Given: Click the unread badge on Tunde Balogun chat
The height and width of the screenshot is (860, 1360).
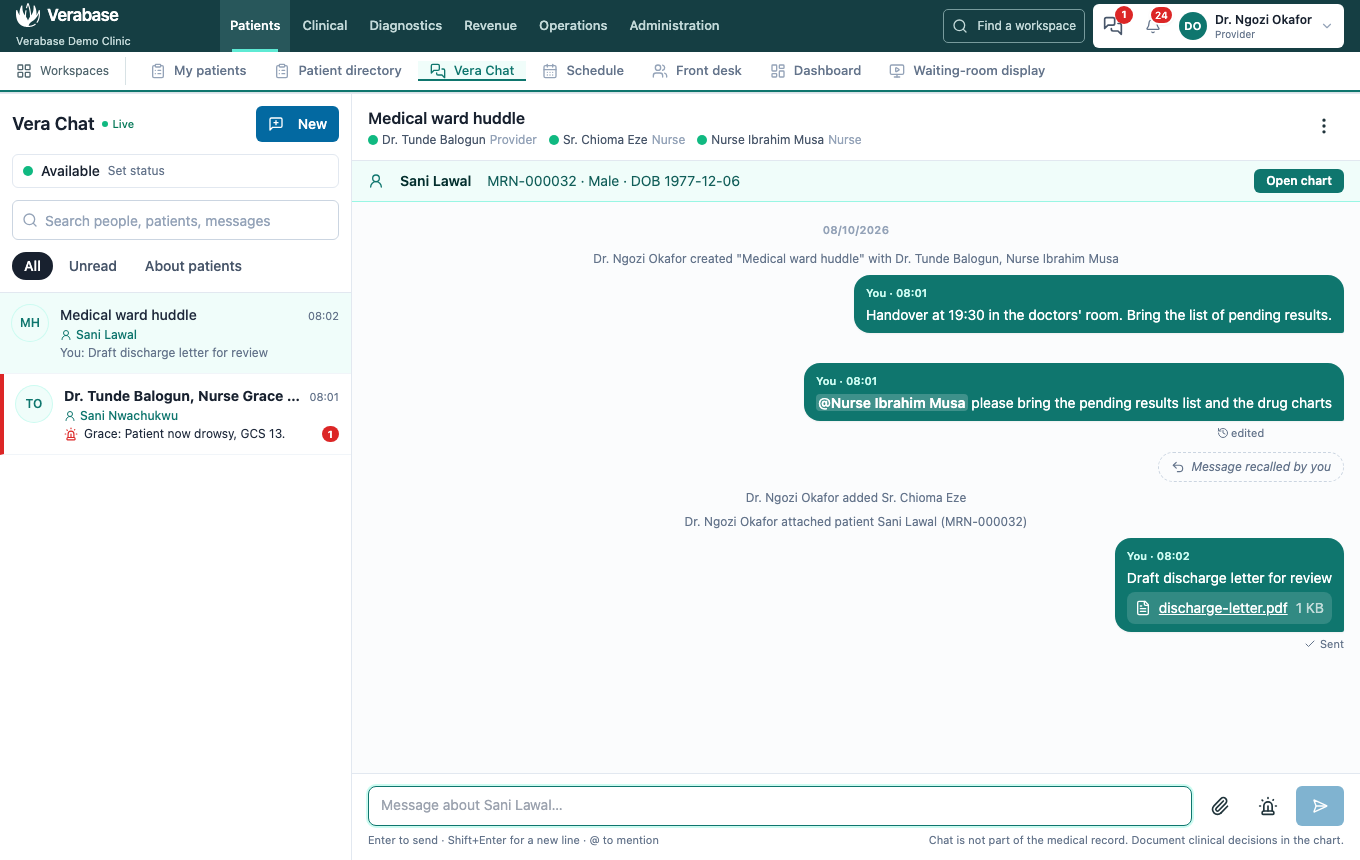Looking at the screenshot, I should 330,434.
